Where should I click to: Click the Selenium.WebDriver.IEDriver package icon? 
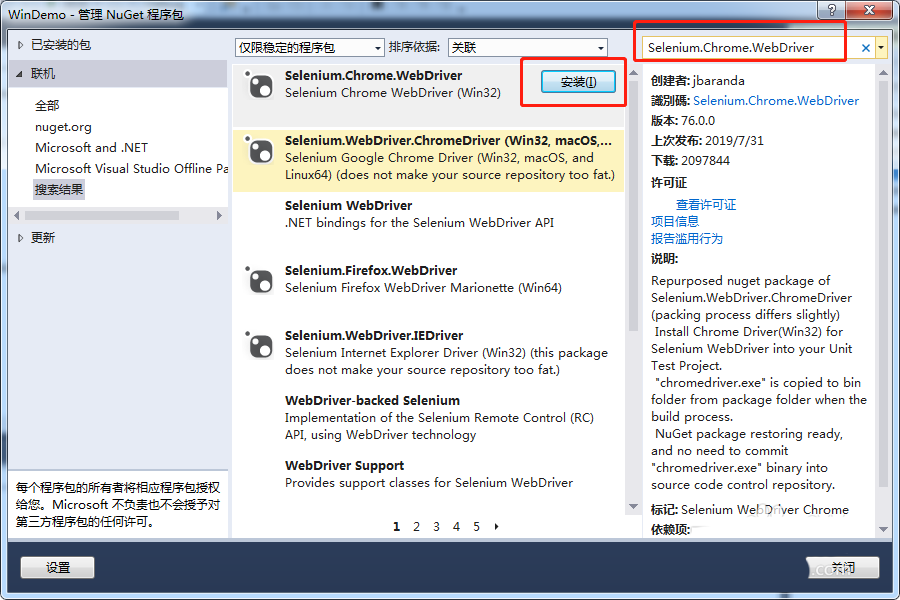[259, 345]
